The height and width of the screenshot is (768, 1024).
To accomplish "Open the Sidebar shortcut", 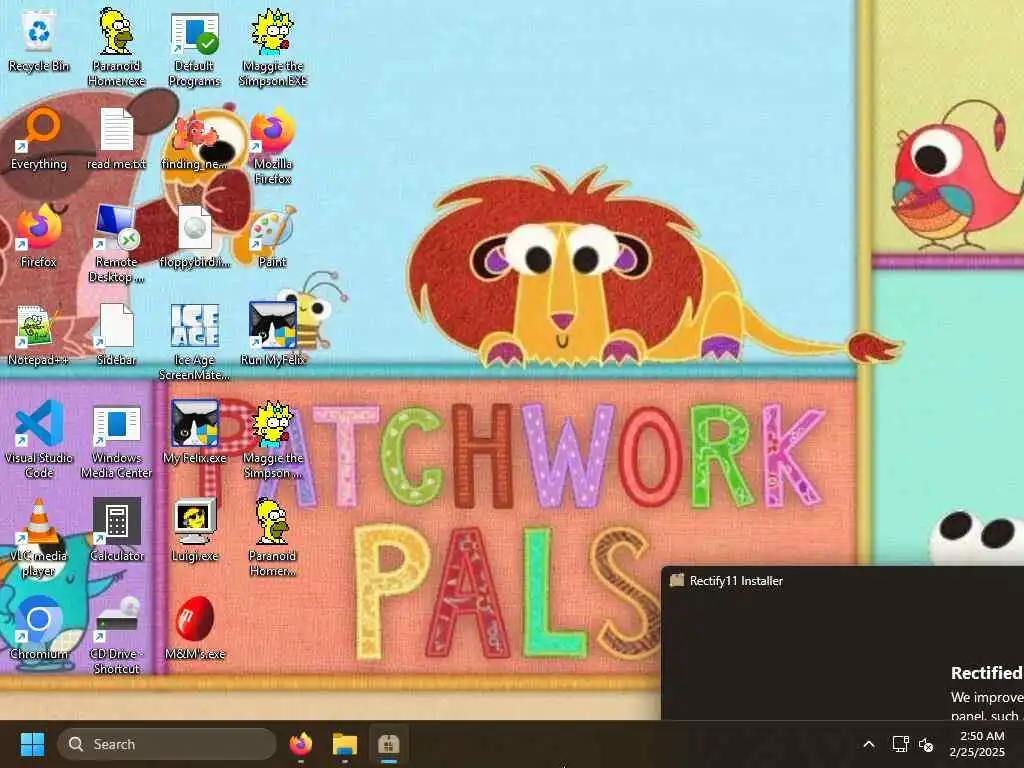I will (x=116, y=334).
